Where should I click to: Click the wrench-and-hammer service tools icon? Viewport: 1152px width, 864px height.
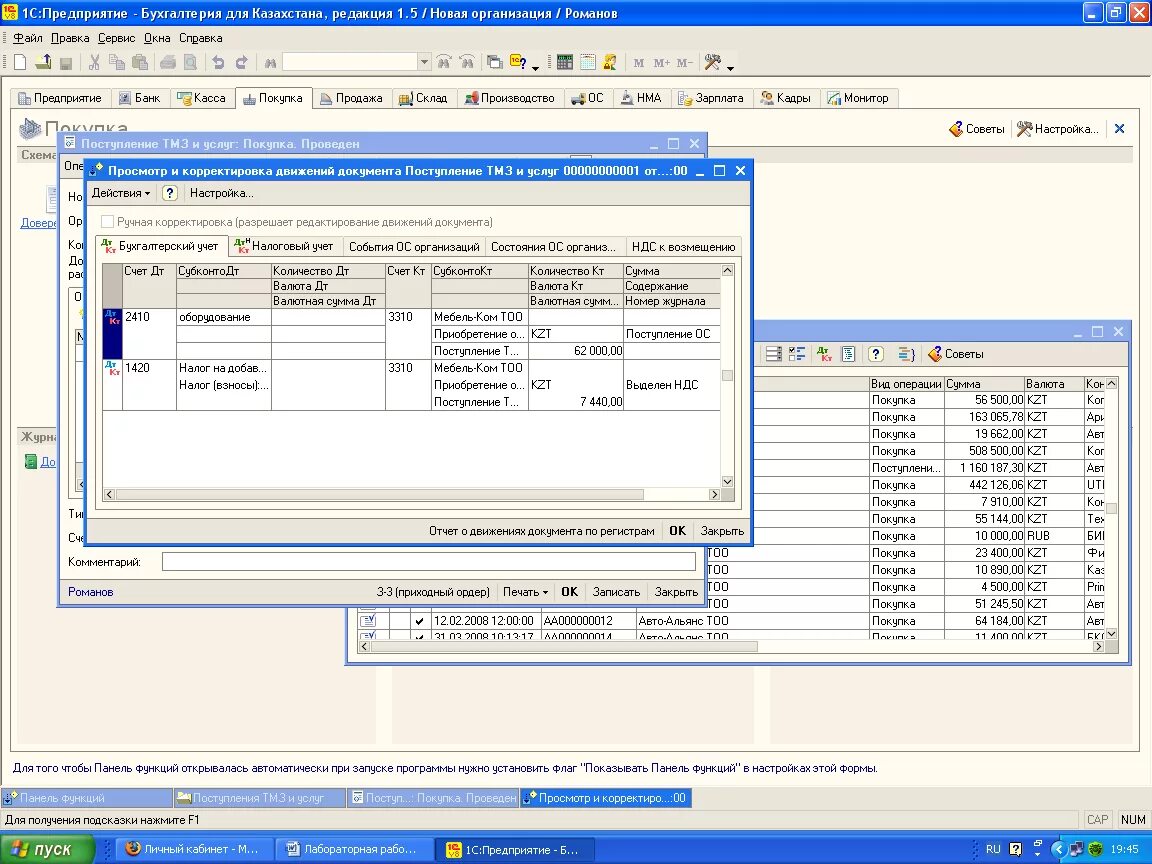tap(712, 62)
